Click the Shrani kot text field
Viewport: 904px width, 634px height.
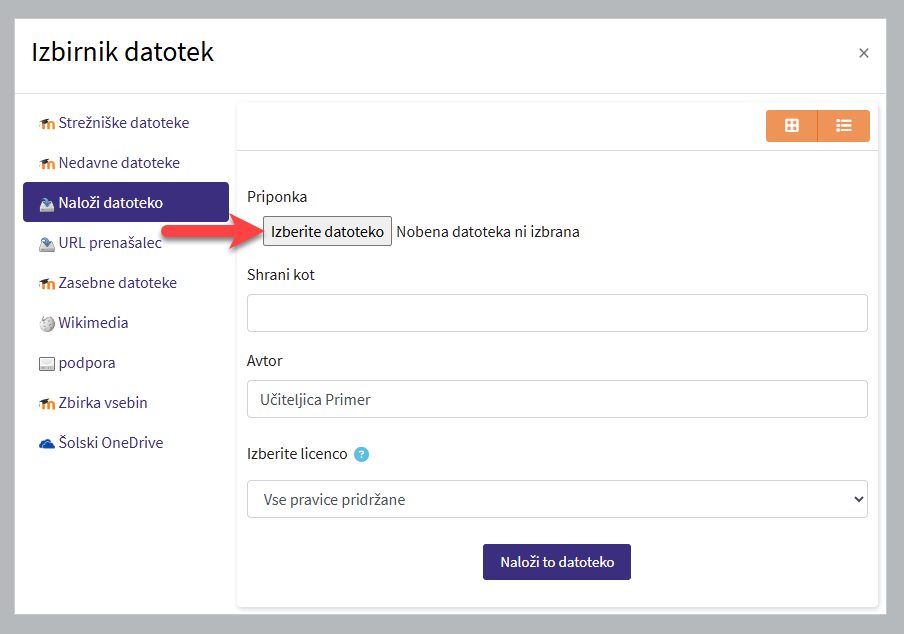click(x=557, y=313)
